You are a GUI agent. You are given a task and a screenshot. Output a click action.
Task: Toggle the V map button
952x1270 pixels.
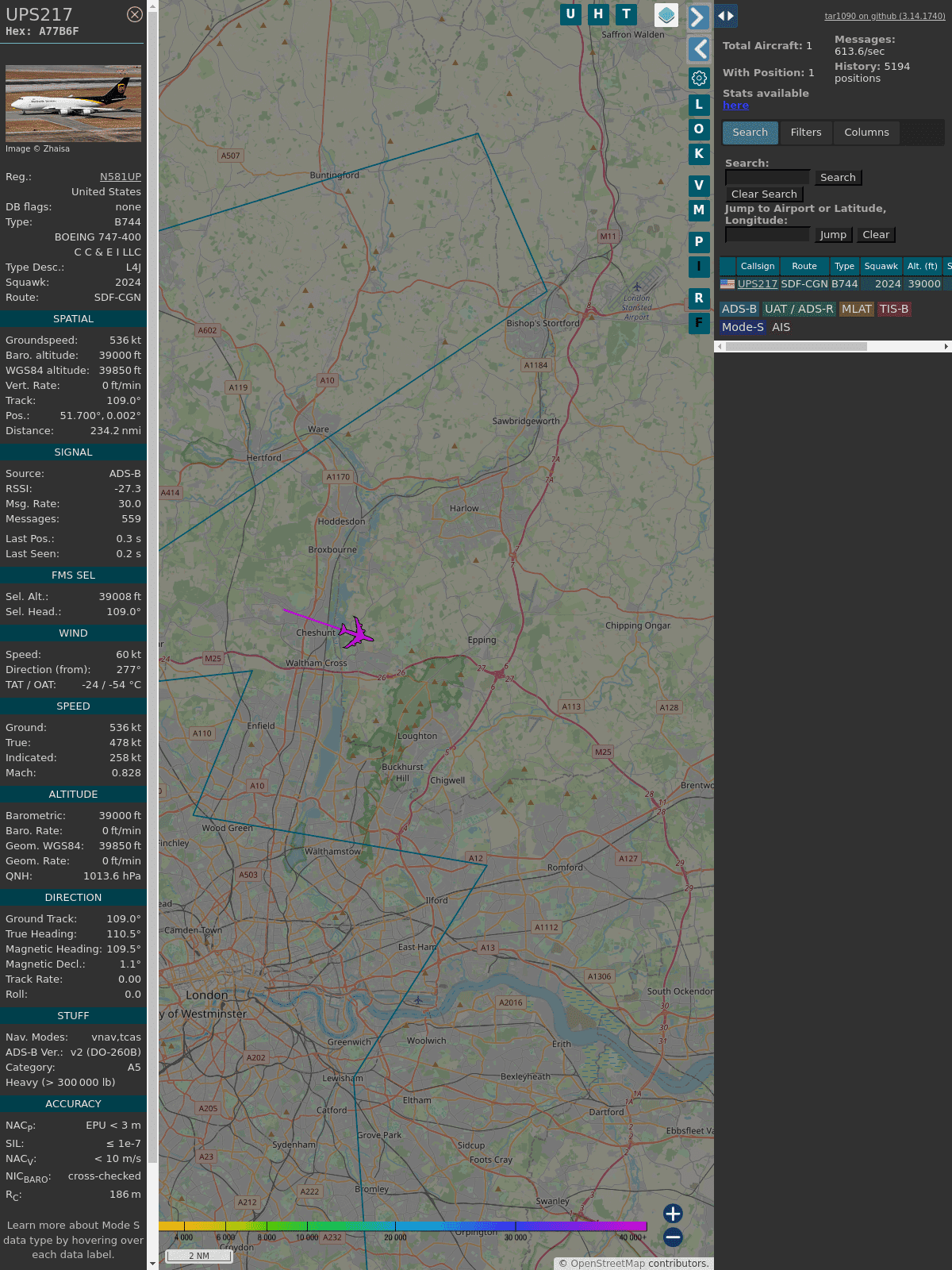pos(699,186)
